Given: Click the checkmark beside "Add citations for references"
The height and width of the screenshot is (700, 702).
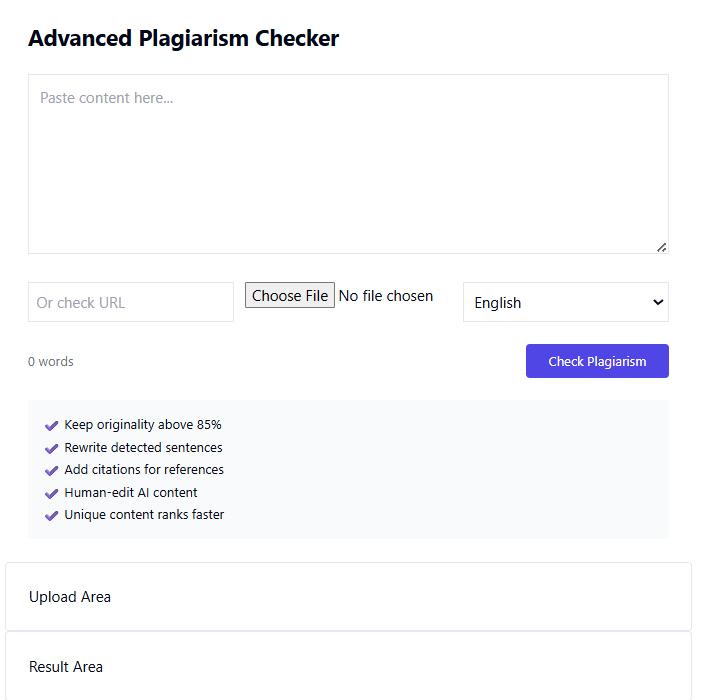Looking at the screenshot, I should tap(52, 470).
